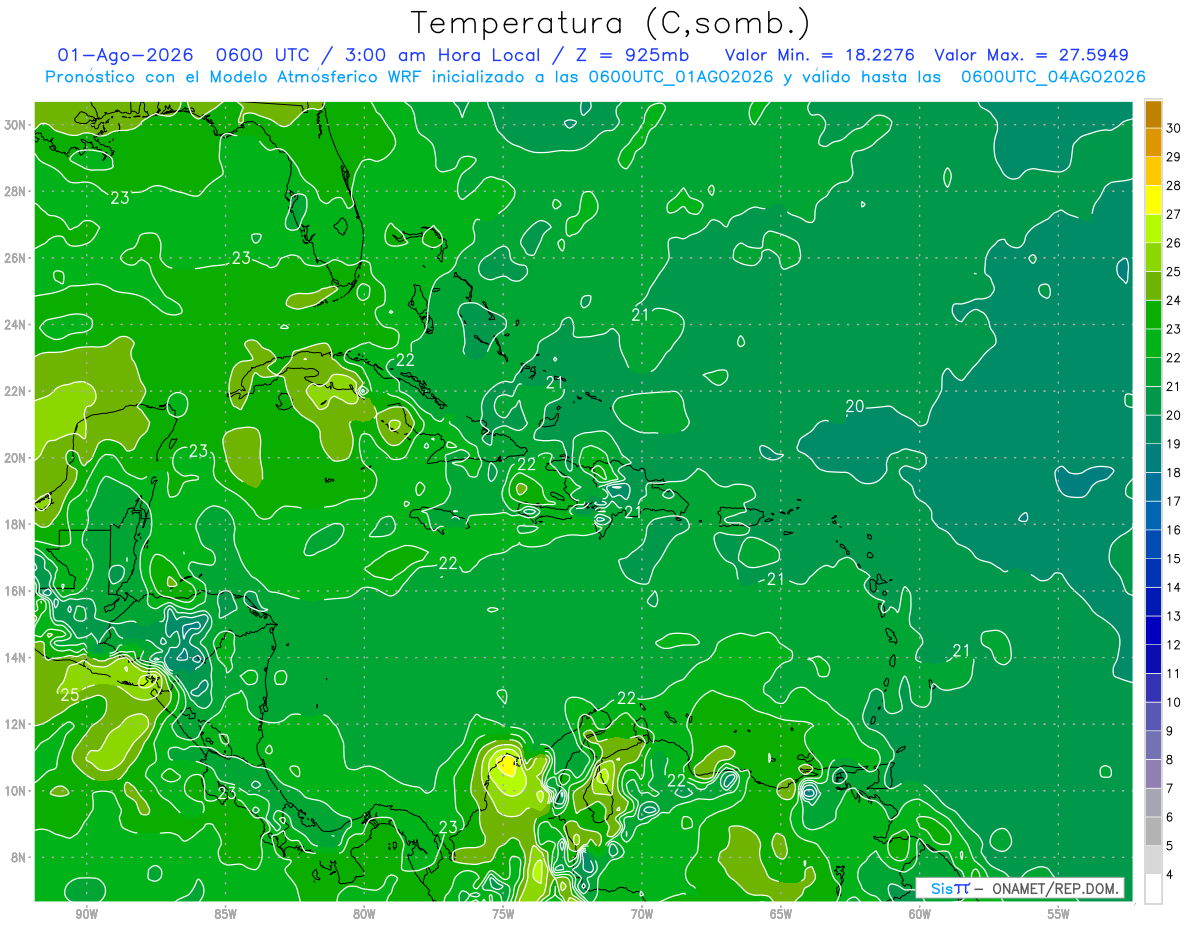Click the 80W longitude axis label
The image size is (1200, 927).
pos(364,914)
